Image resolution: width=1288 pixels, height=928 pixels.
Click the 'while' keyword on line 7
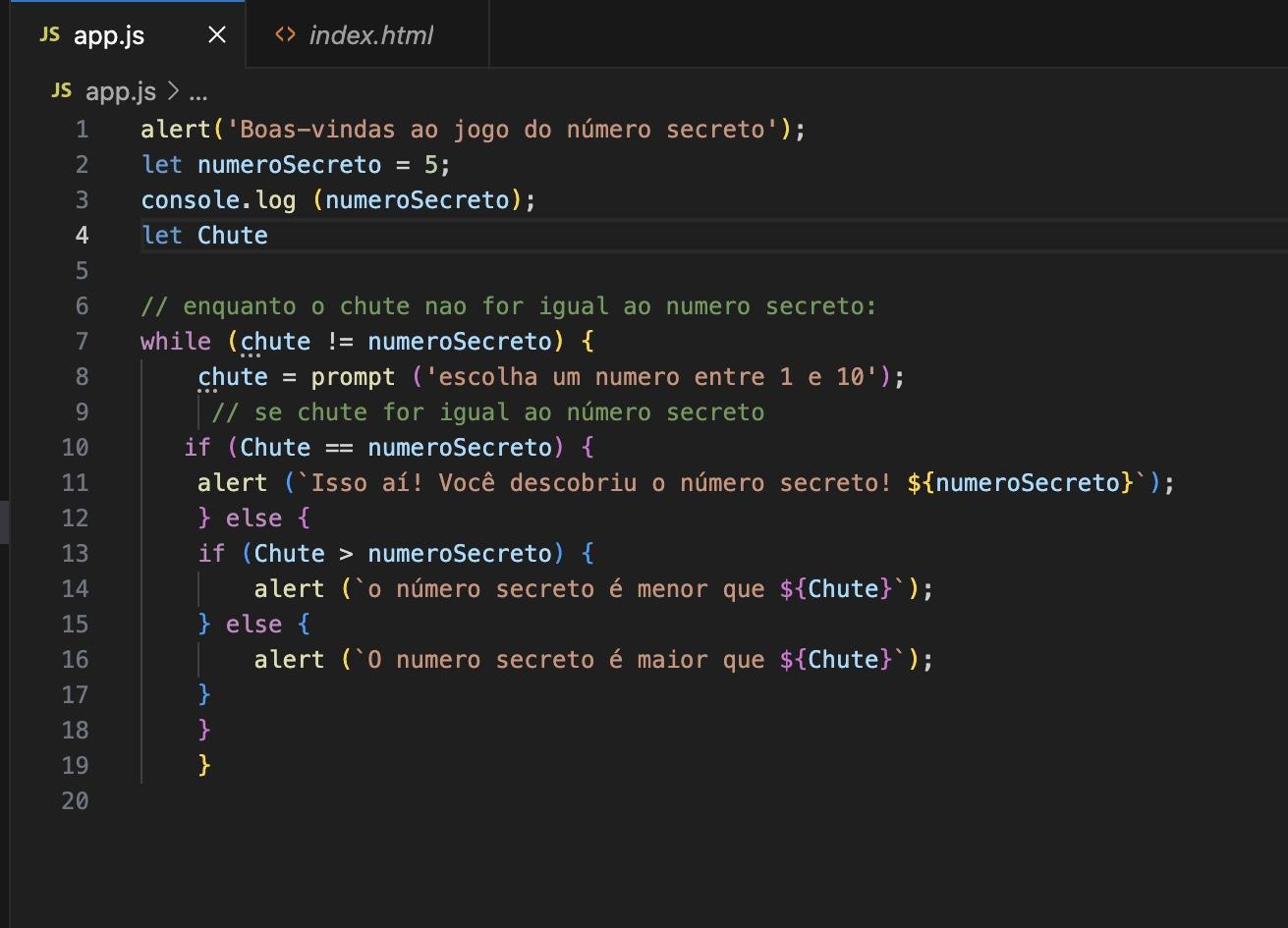tap(176, 342)
